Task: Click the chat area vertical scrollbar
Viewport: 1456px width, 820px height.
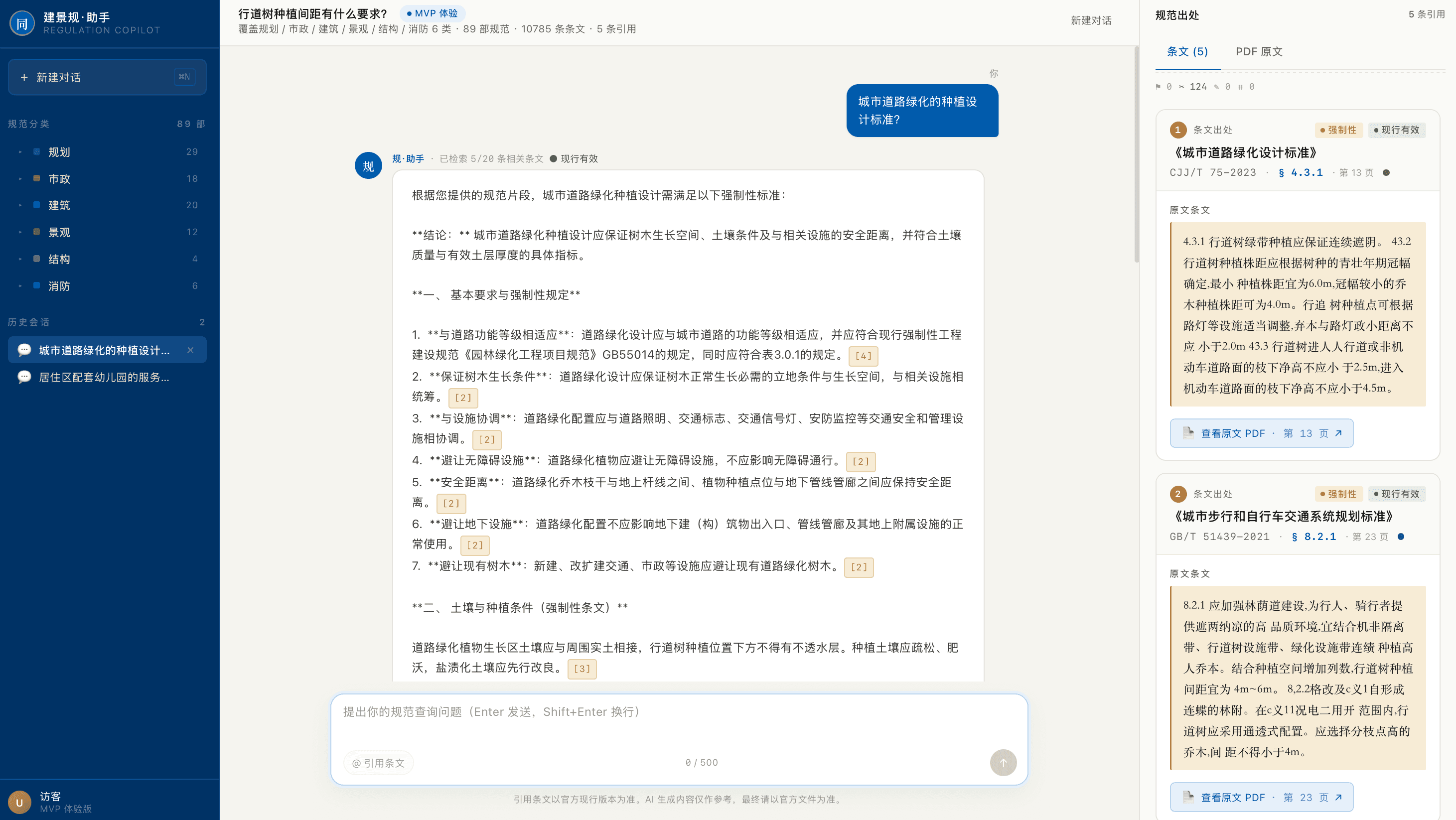Action: point(1136,154)
